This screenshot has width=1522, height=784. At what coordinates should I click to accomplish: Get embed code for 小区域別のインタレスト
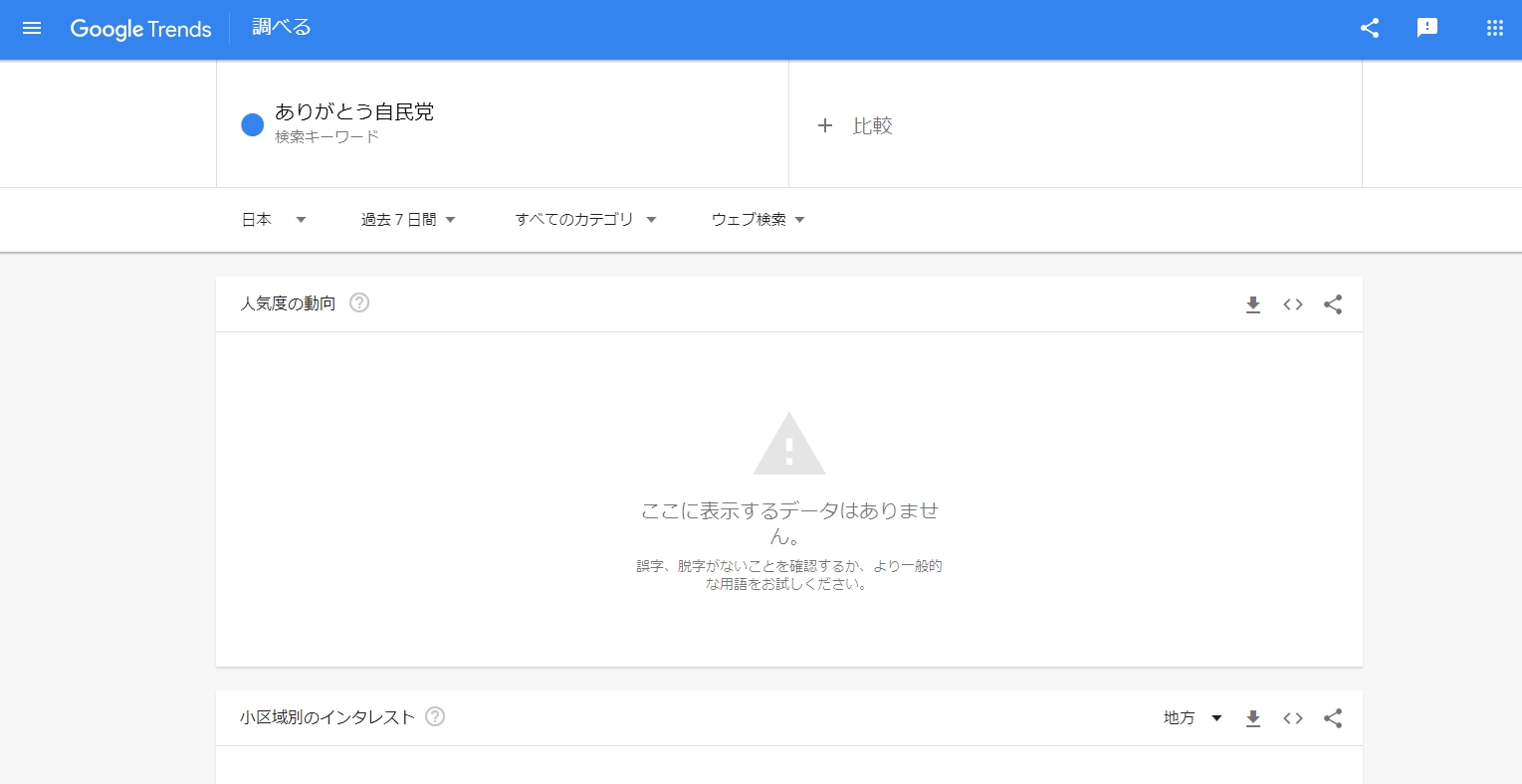1293,718
